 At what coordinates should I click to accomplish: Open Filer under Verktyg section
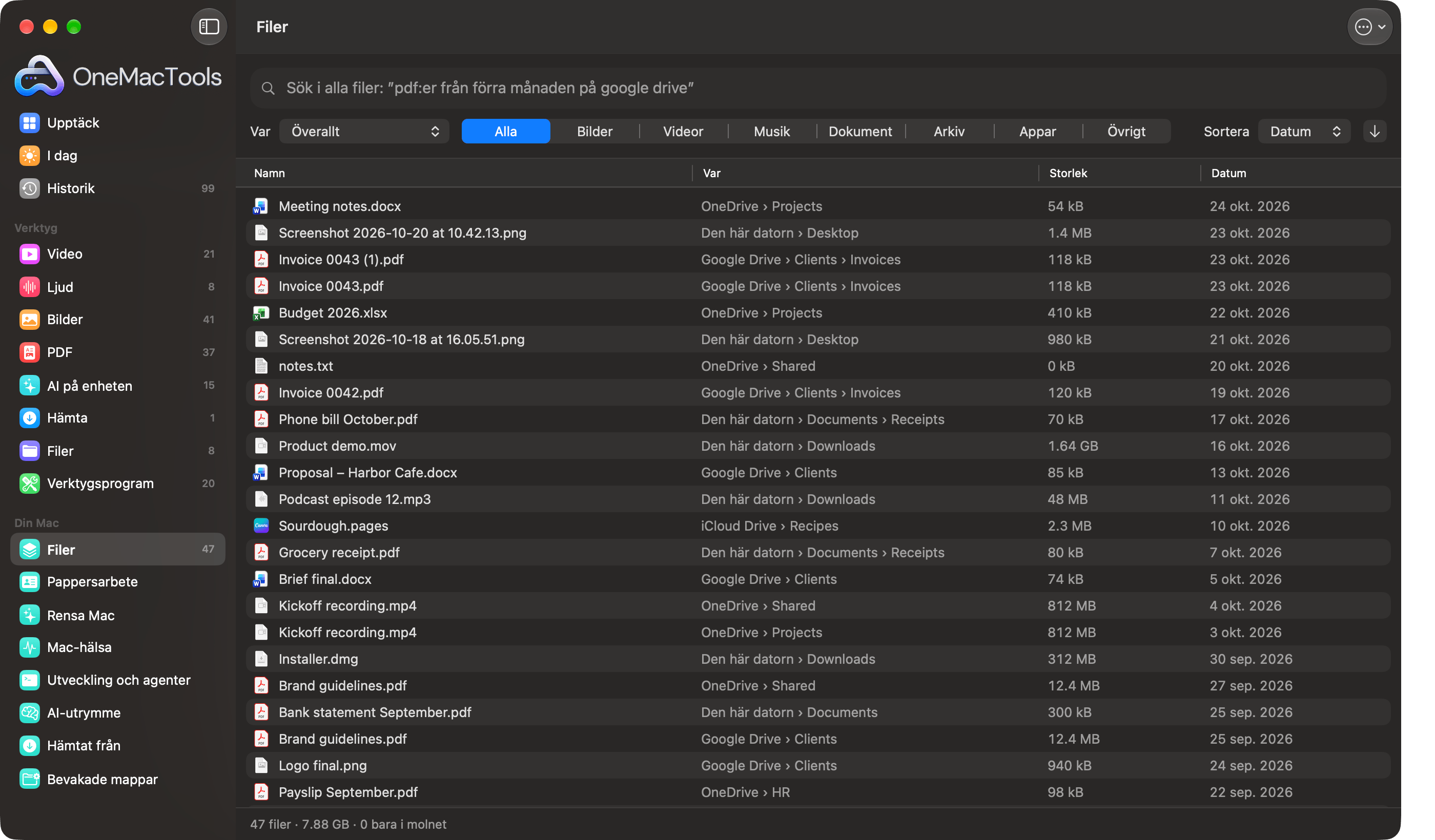117,451
